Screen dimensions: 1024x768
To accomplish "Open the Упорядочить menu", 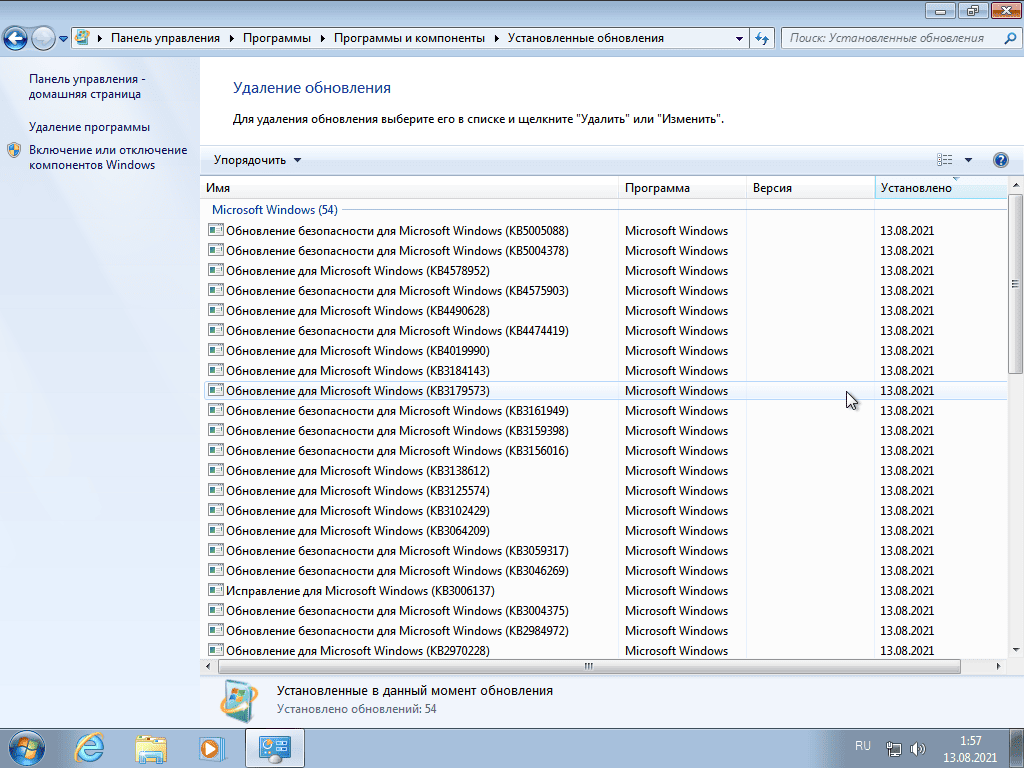I will pos(257,160).
